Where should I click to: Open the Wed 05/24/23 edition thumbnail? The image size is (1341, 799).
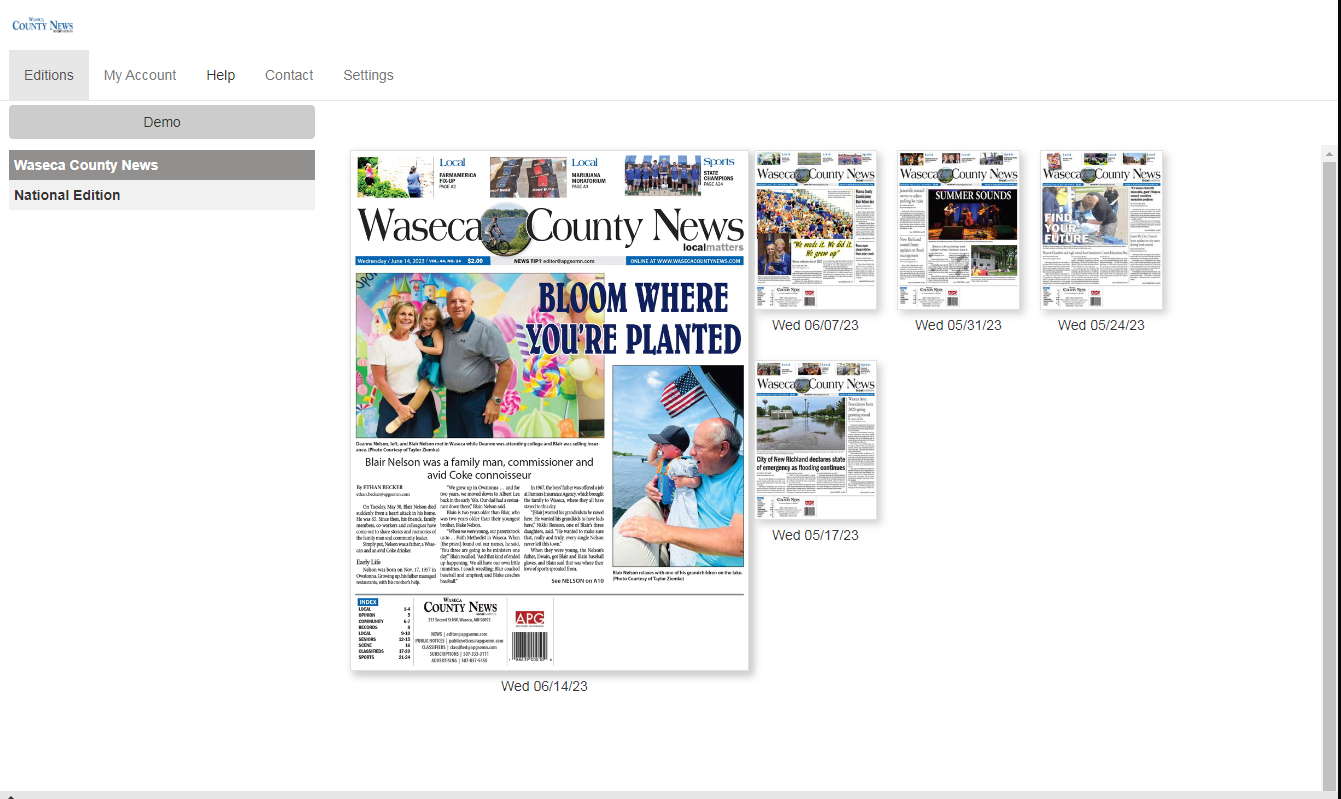click(x=1101, y=230)
